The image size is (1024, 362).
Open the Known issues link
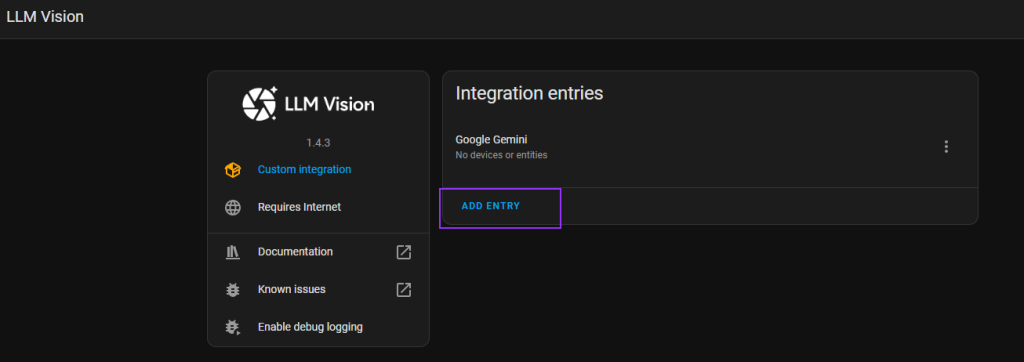(x=291, y=289)
